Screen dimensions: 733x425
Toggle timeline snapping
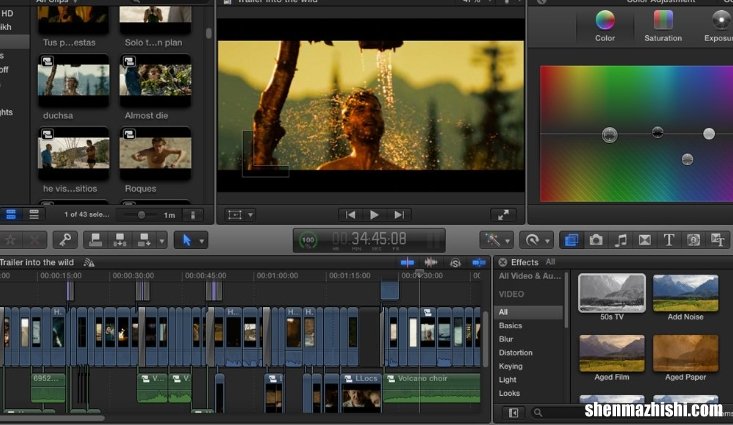coord(479,263)
